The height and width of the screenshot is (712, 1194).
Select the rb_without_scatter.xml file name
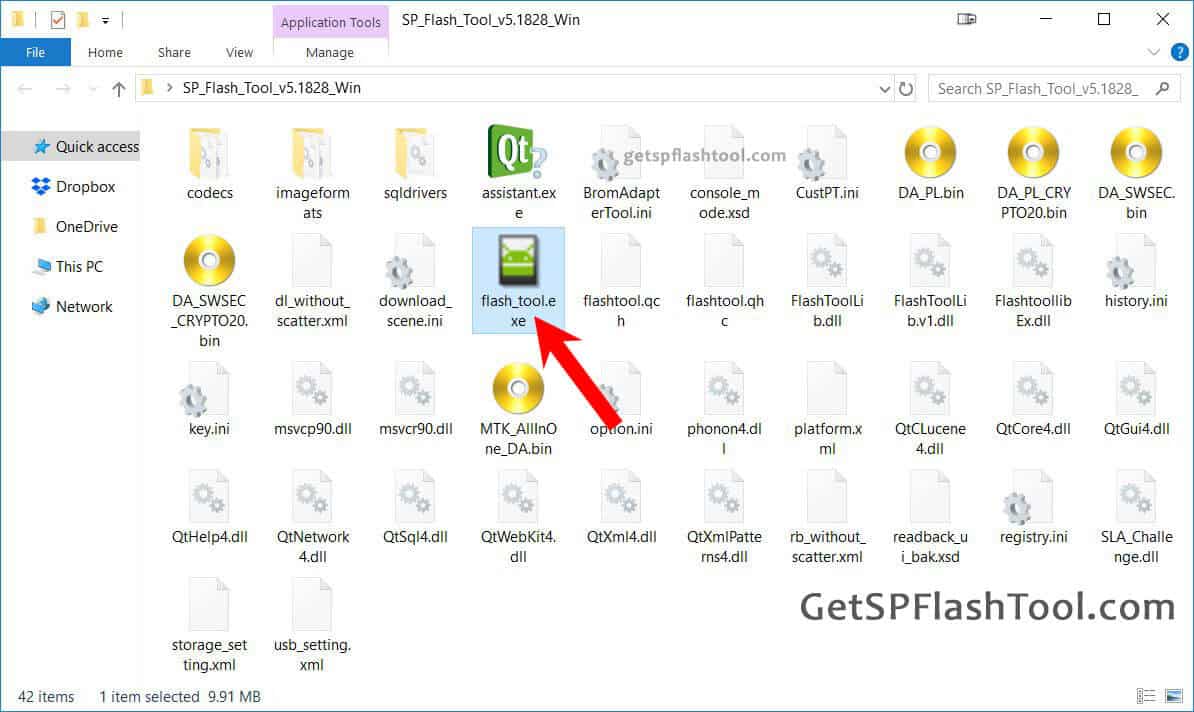(827, 547)
